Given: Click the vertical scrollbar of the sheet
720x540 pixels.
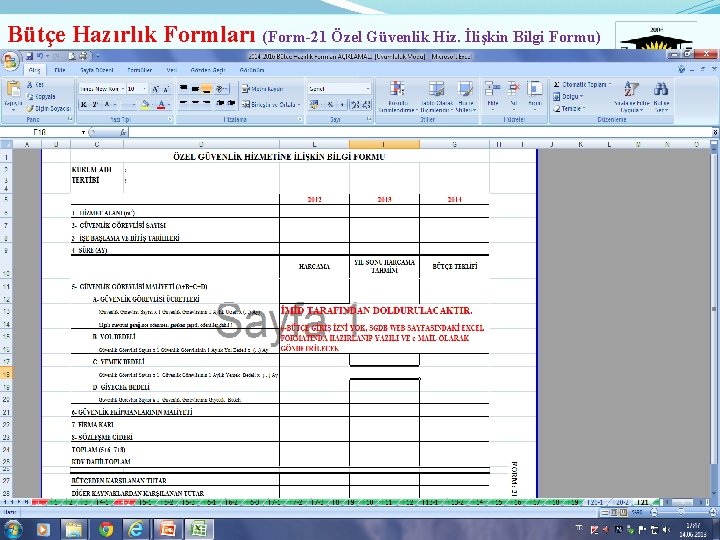Looking at the screenshot, I should [x=714, y=319].
